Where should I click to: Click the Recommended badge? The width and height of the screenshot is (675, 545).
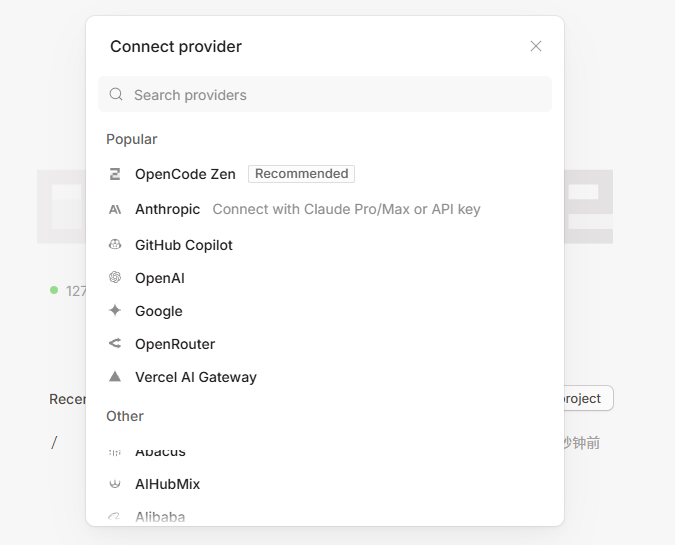click(301, 174)
